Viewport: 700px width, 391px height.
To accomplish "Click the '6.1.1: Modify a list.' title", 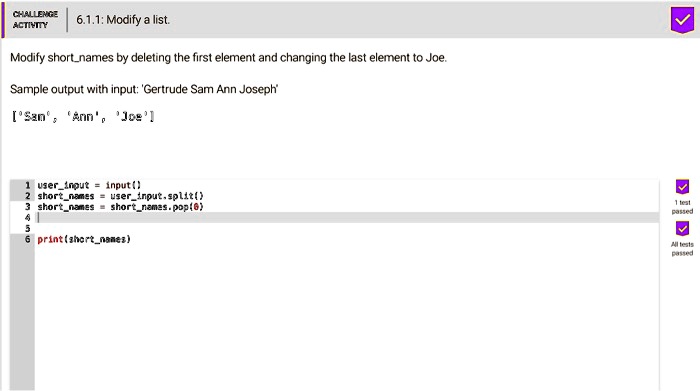I will coord(123,20).
